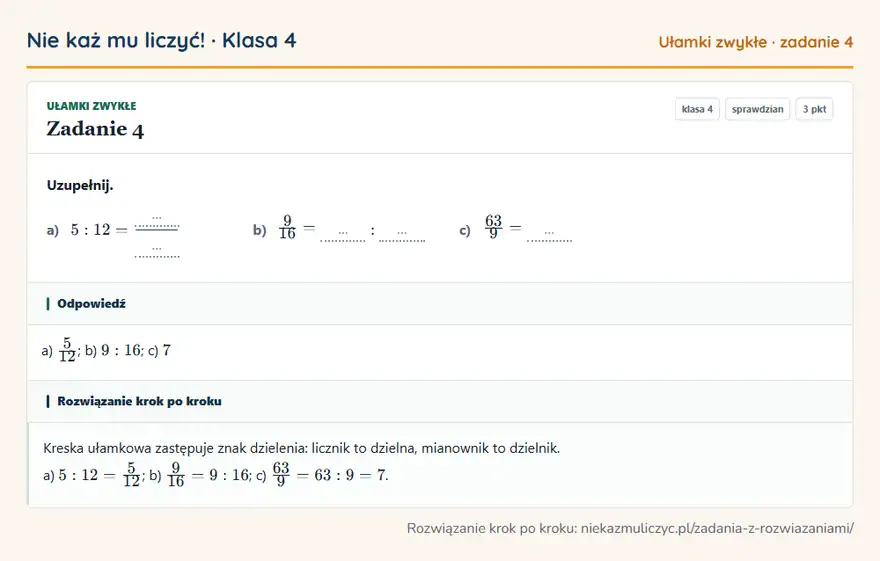Click the answer fraction 5/12 under Odpowiedź

pos(67,350)
